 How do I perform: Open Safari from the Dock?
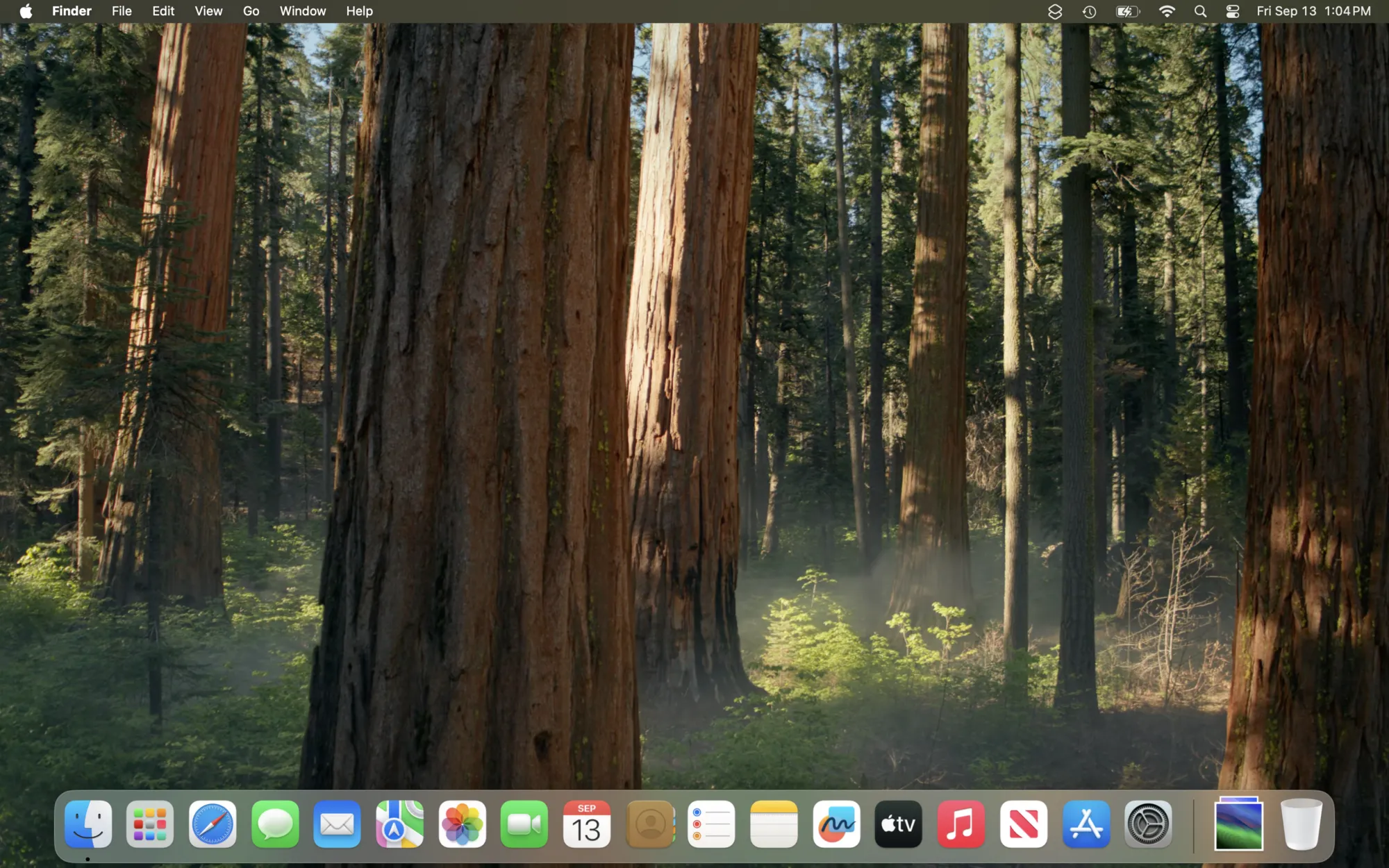click(212, 825)
